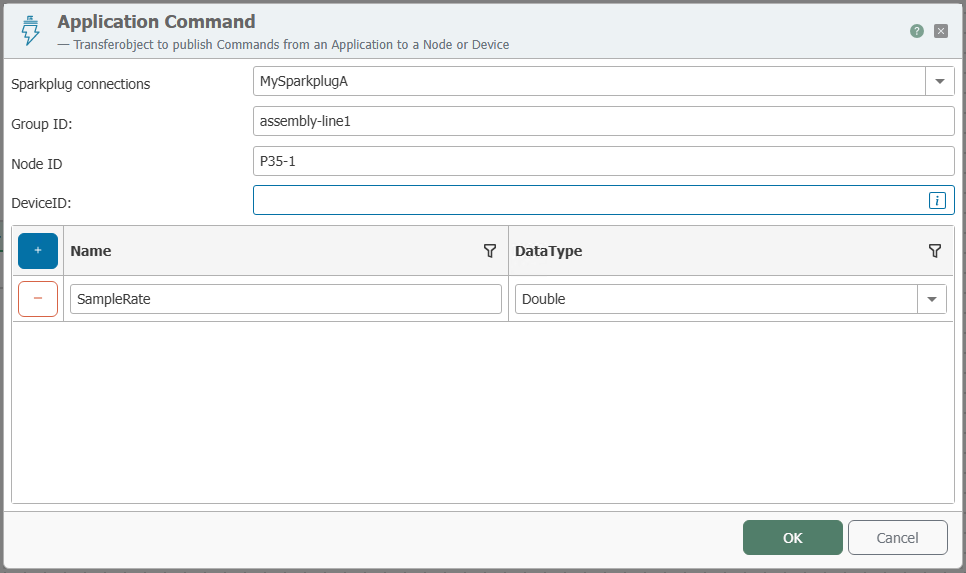Expand Sparkplug connections dropdown arrow
Image resolution: width=966 pixels, height=573 pixels.
coord(940,81)
